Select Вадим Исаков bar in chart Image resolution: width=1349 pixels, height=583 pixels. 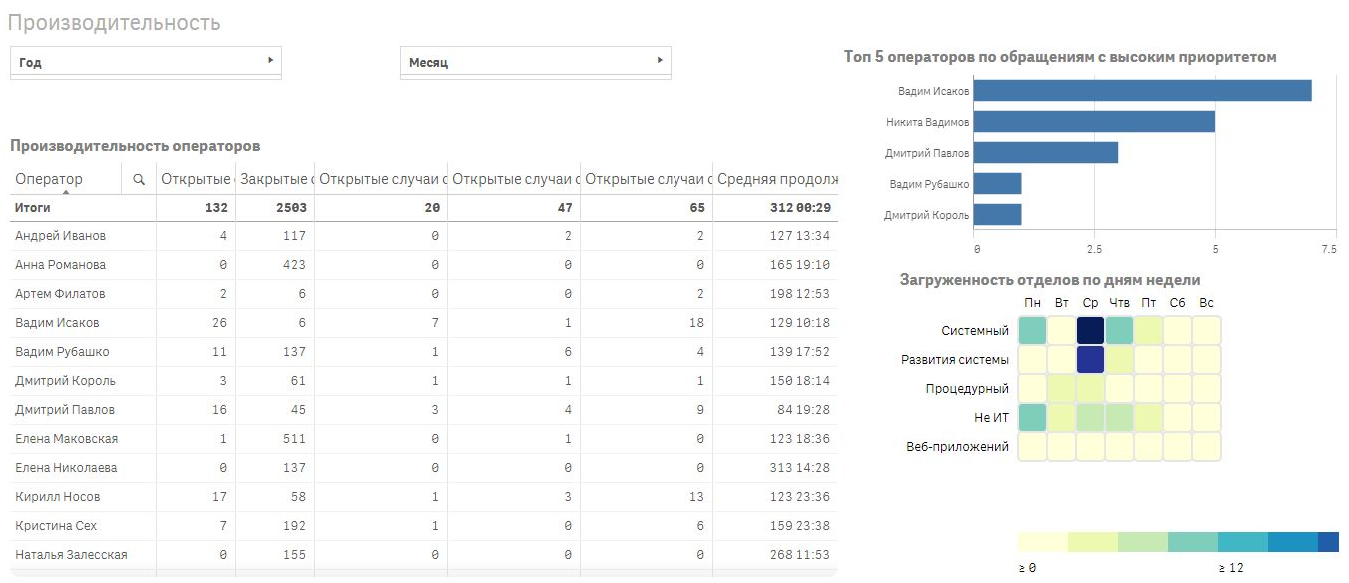point(1142,91)
